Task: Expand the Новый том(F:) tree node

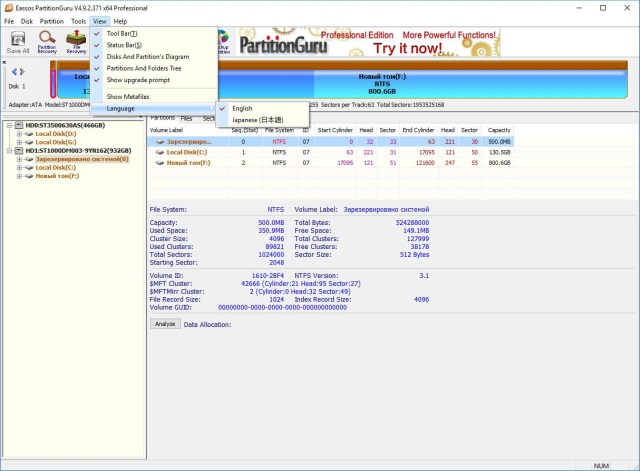Action: pyautogui.click(x=19, y=176)
